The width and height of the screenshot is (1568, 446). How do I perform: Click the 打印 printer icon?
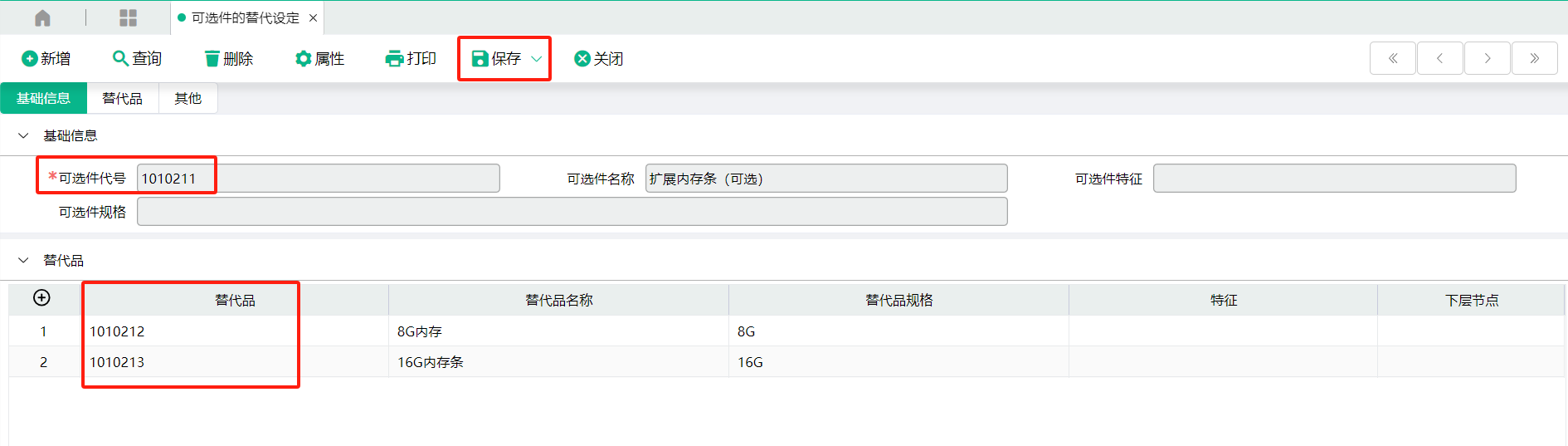394,58
